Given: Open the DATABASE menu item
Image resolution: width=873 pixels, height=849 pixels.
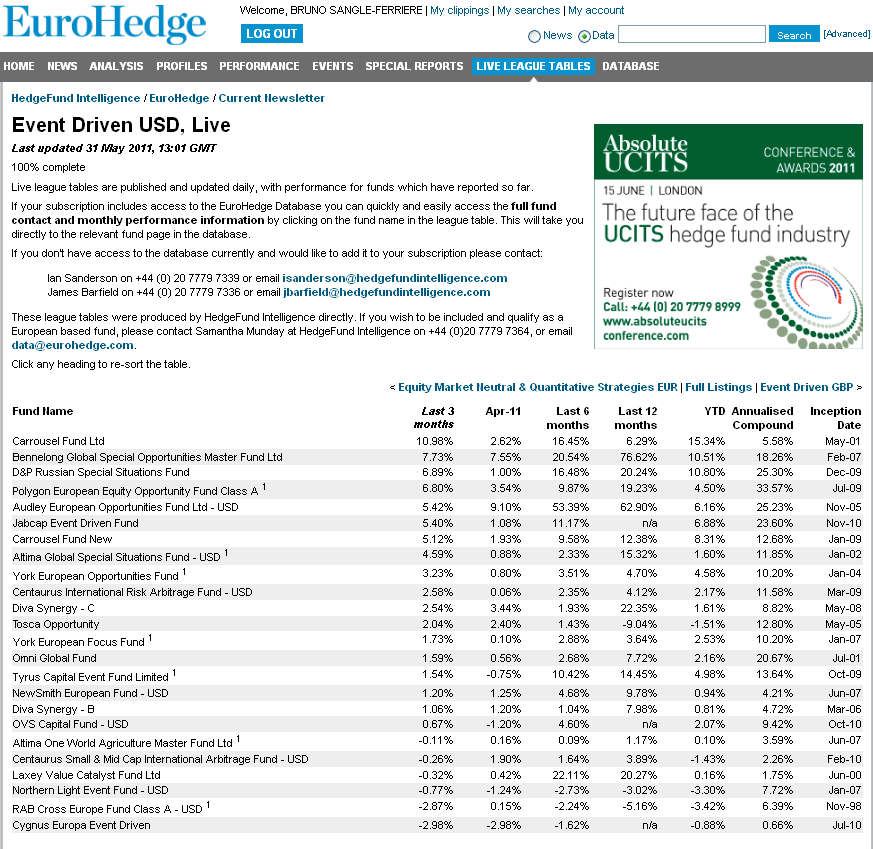Looking at the screenshot, I should coord(631,66).
